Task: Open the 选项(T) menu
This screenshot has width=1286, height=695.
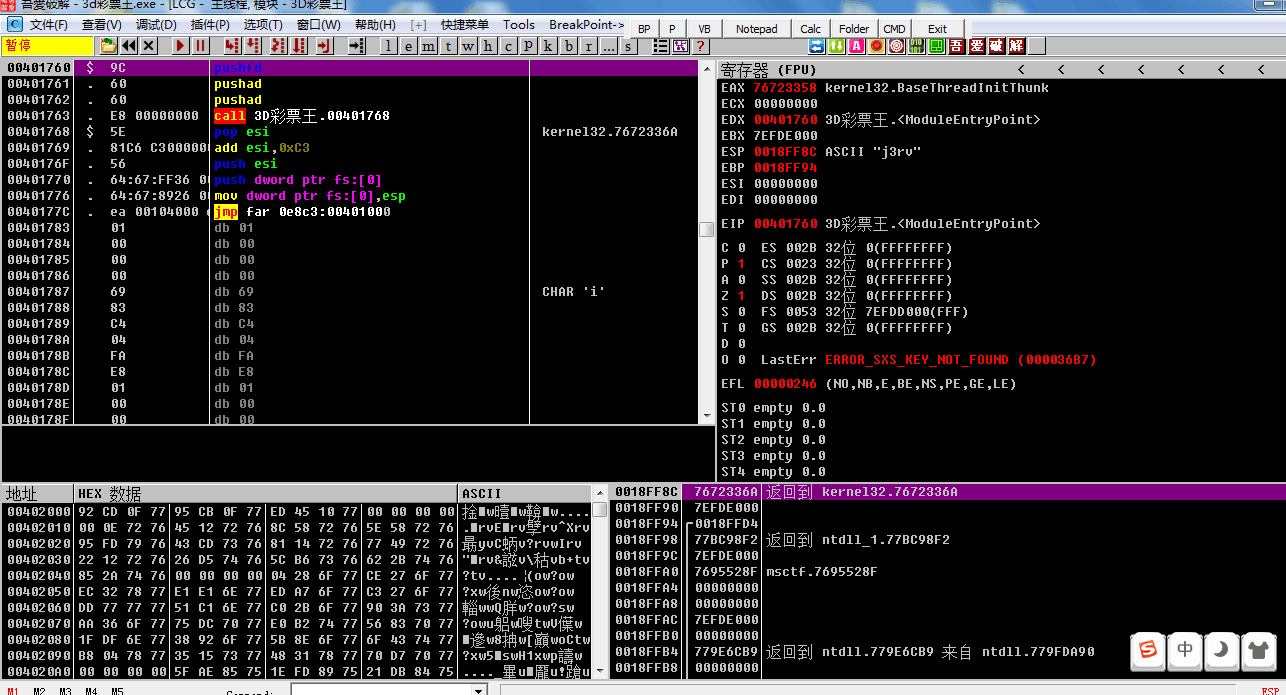Action: [x=263, y=25]
